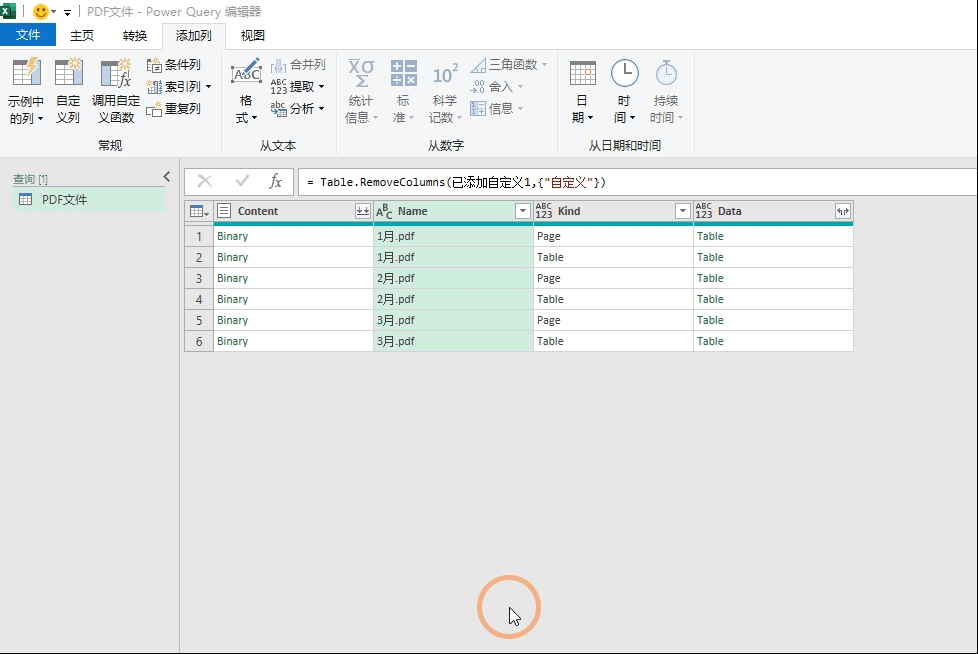Select Add Column (添加列) tab

[193, 36]
